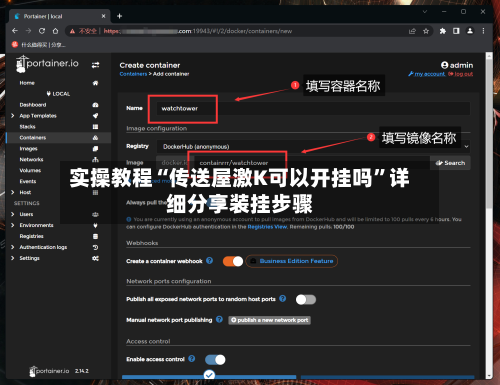Click the Home house icon
The image size is (500, 385).
pyautogui.click(x=95, y=83)
